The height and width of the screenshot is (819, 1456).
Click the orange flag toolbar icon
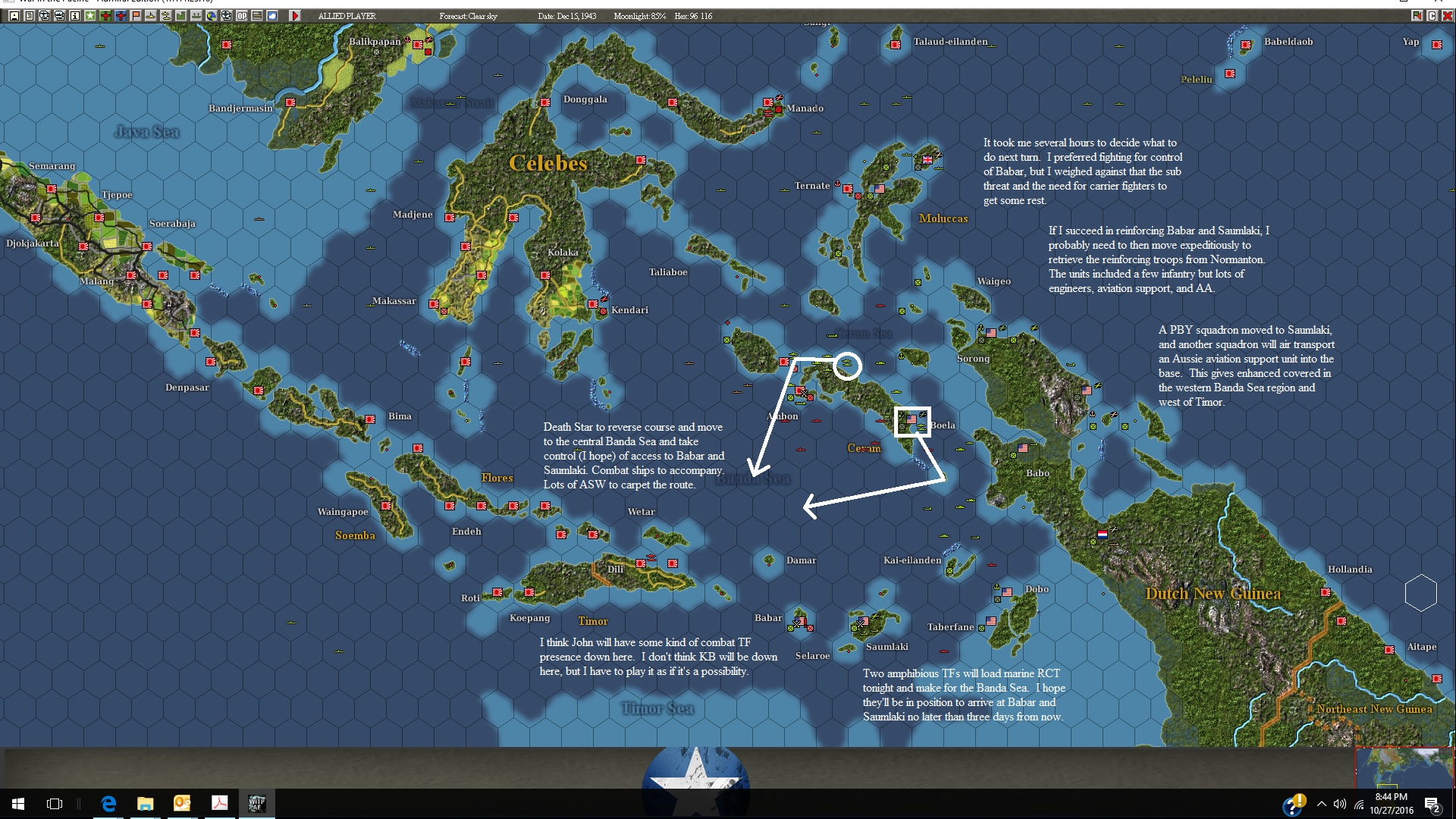[136, 15]
